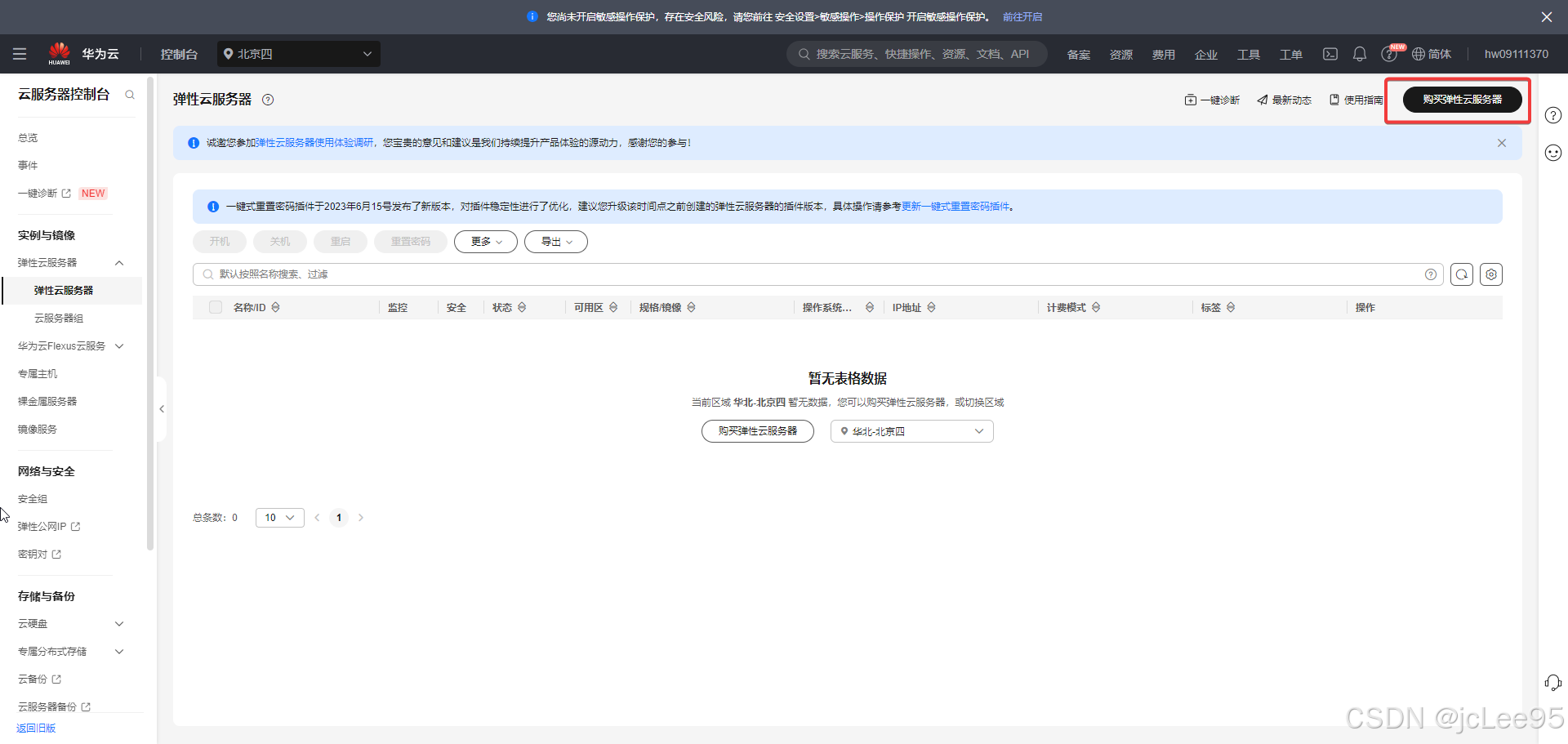Open the 华北-北京四 region dropdown
This screenshot has width=1568, height=744.
click(x=912, y=431)
